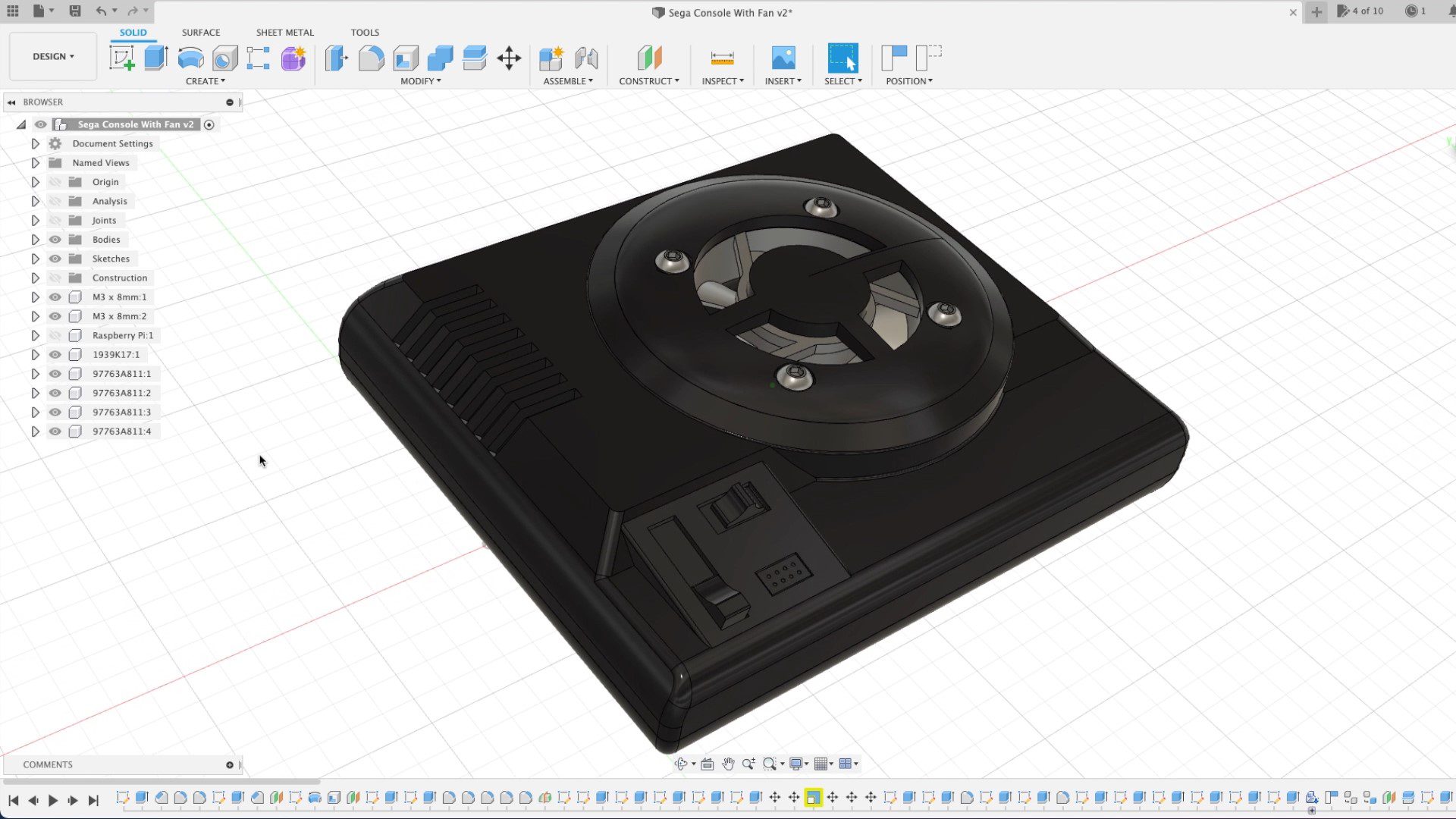1456x819 pixels.
Task: Open the SHEET METAL tab
Action: pyautogui.click(x=284, y=32)
